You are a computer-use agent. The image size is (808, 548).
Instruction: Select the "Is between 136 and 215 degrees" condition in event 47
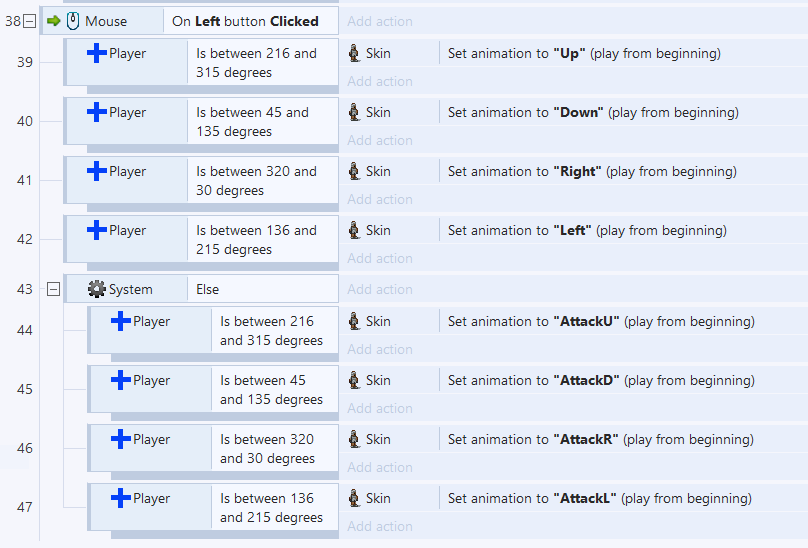tap(274, 508)
